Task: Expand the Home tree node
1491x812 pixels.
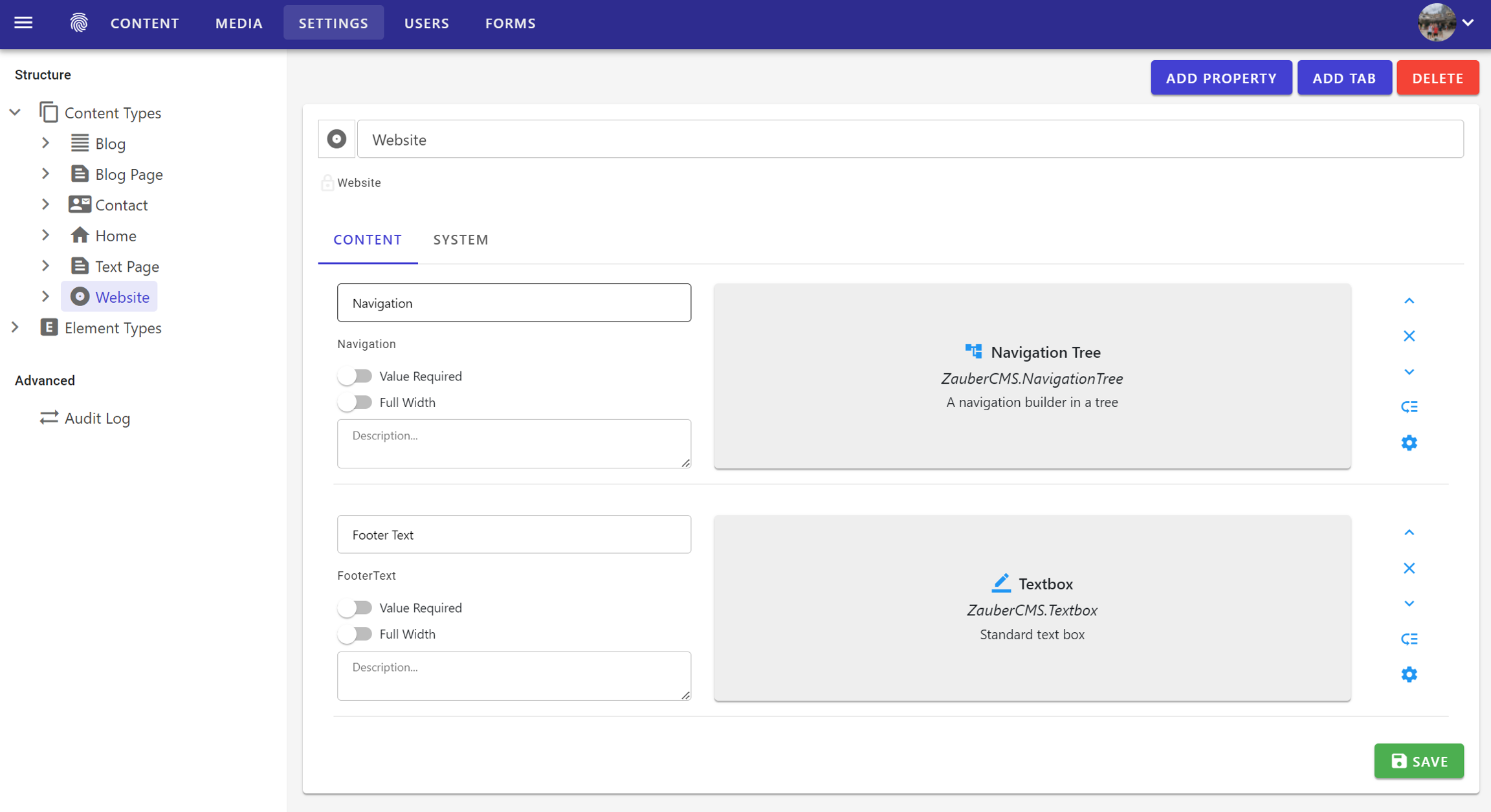Action: tap(45, 235)
